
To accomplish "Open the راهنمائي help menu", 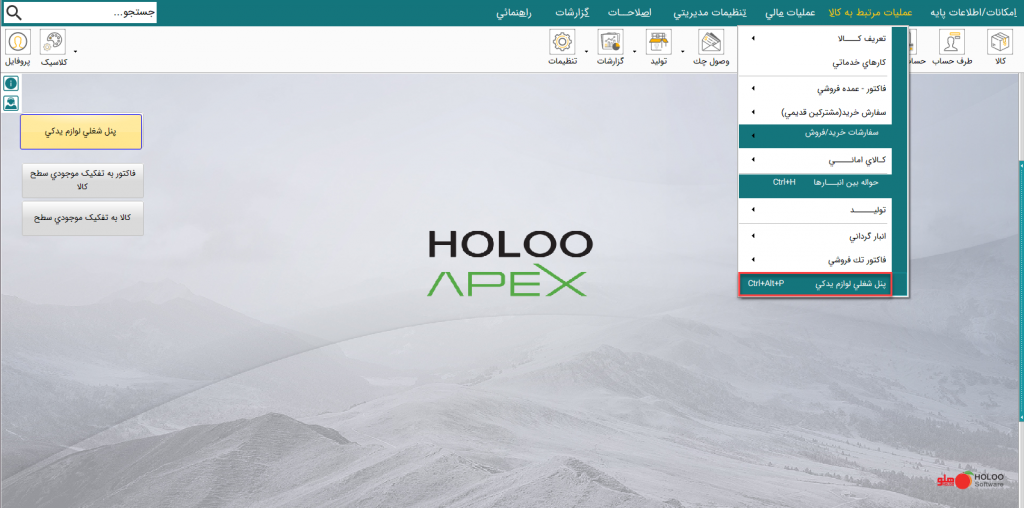I will [516, 13].
